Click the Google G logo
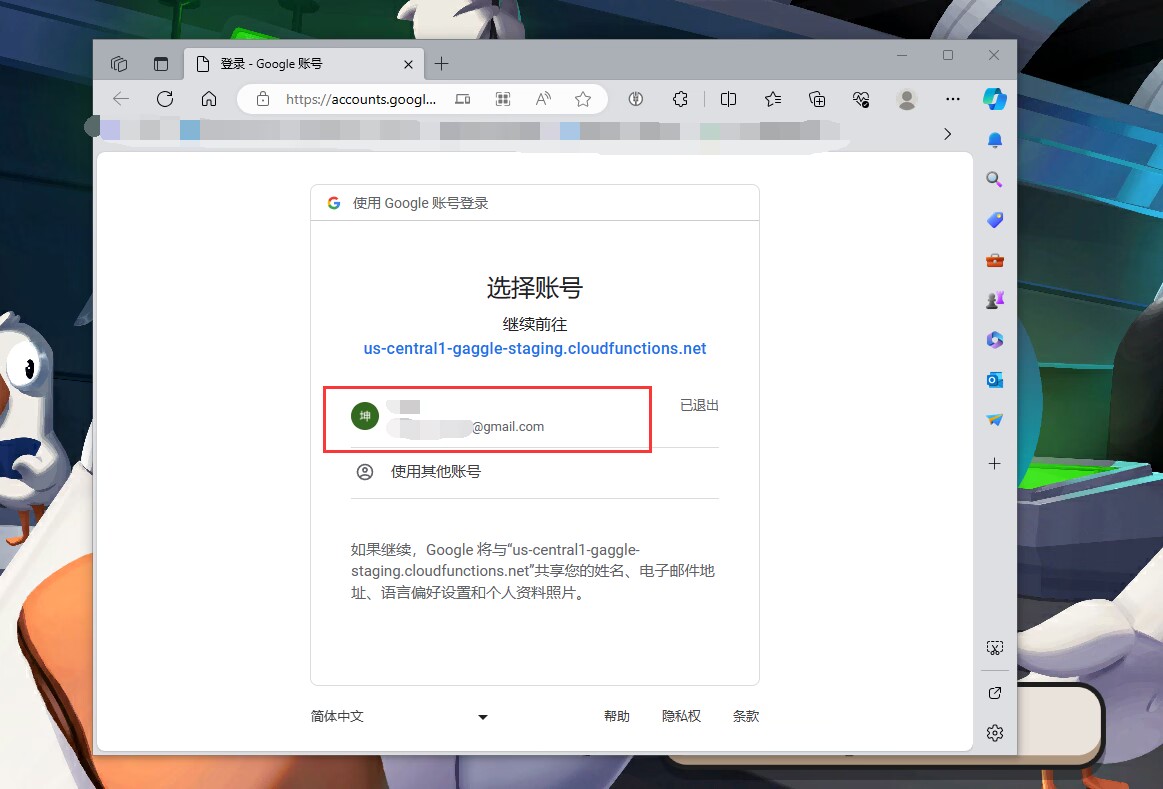This screenshot has height=789, width=1163. coord(334,202)
